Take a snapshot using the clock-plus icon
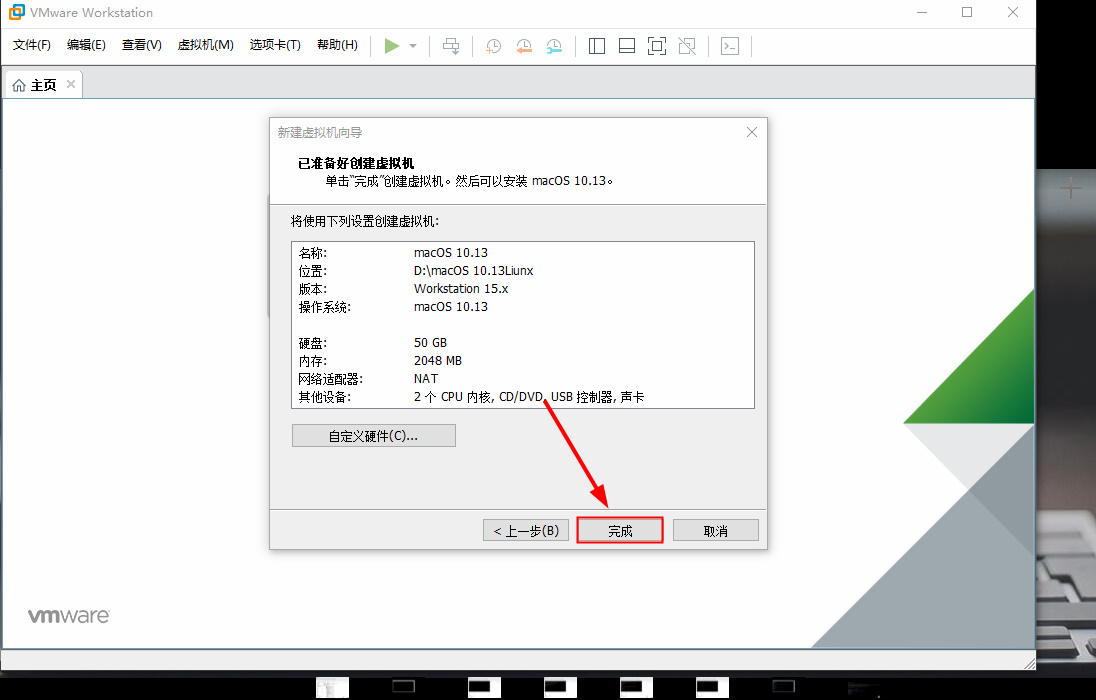The width and height of the screenshot is (1096, 700). point(493,46)
